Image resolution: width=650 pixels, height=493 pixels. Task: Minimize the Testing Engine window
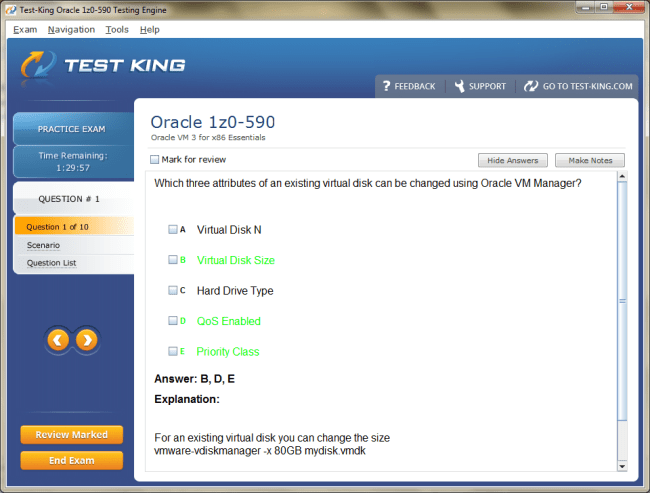click(585, 7)
